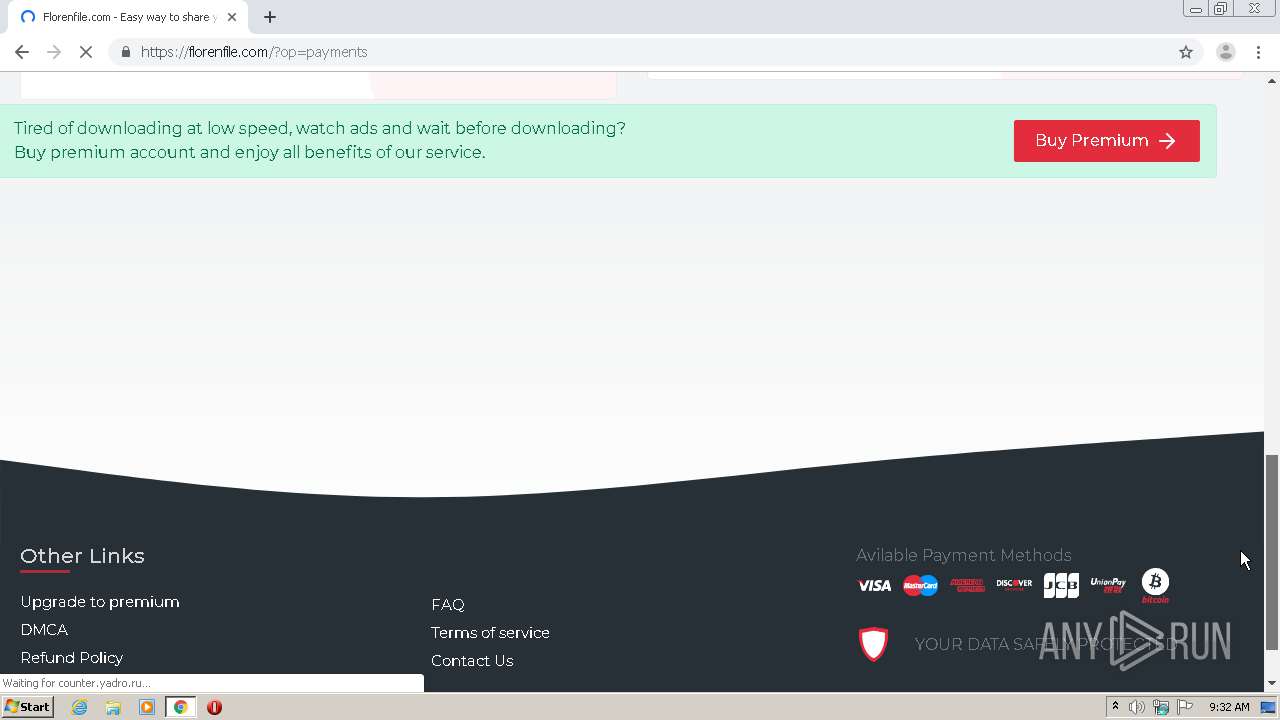Open the Action Center flag icon

tap(1185, 707)
